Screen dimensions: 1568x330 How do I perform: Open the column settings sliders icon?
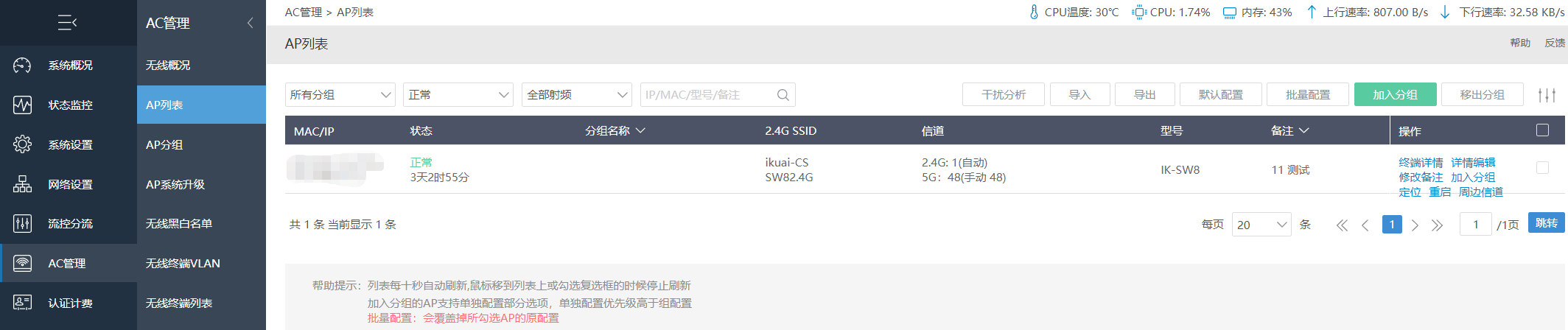click(x=1547, y=95)
